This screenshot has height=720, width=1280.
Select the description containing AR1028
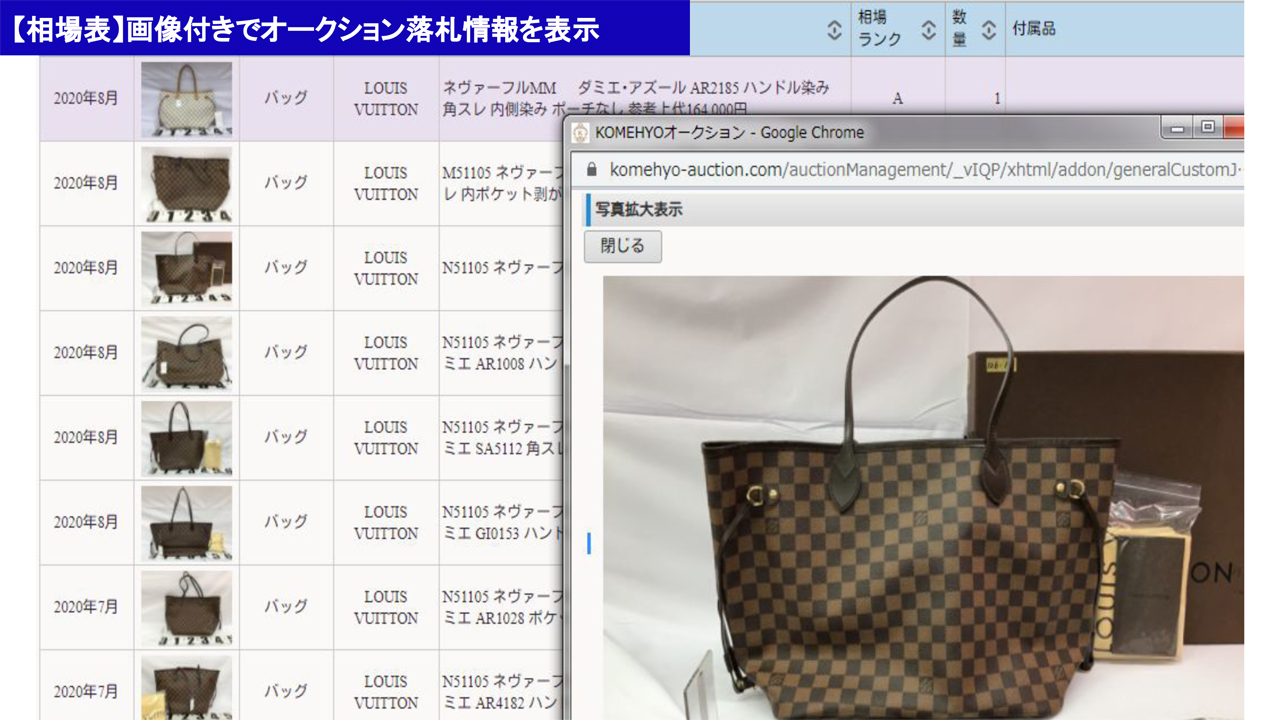(x=501, y=608)
